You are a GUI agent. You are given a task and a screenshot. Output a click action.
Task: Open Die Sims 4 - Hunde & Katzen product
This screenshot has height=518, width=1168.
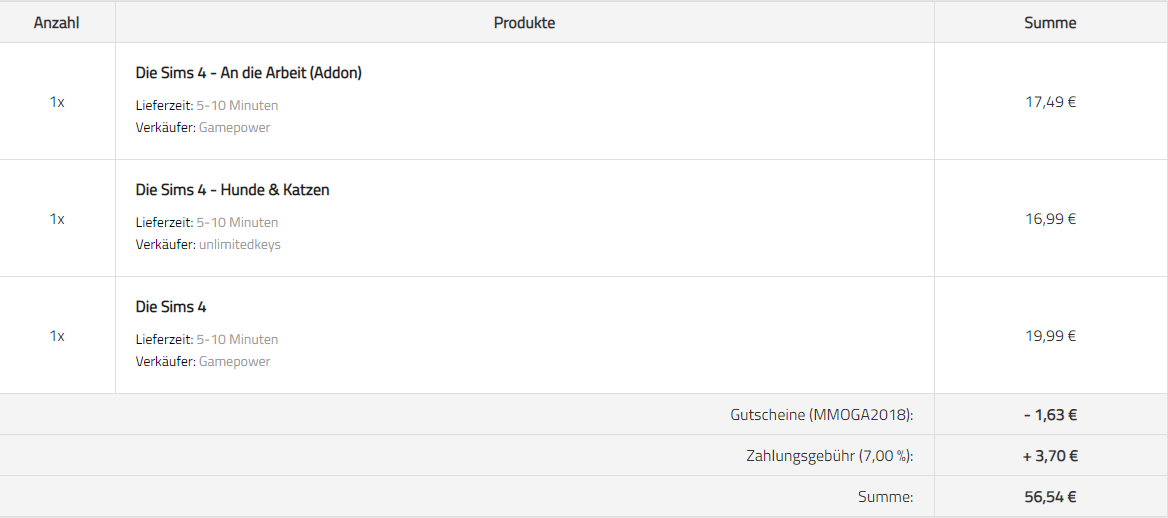click(x=232, y=190)
